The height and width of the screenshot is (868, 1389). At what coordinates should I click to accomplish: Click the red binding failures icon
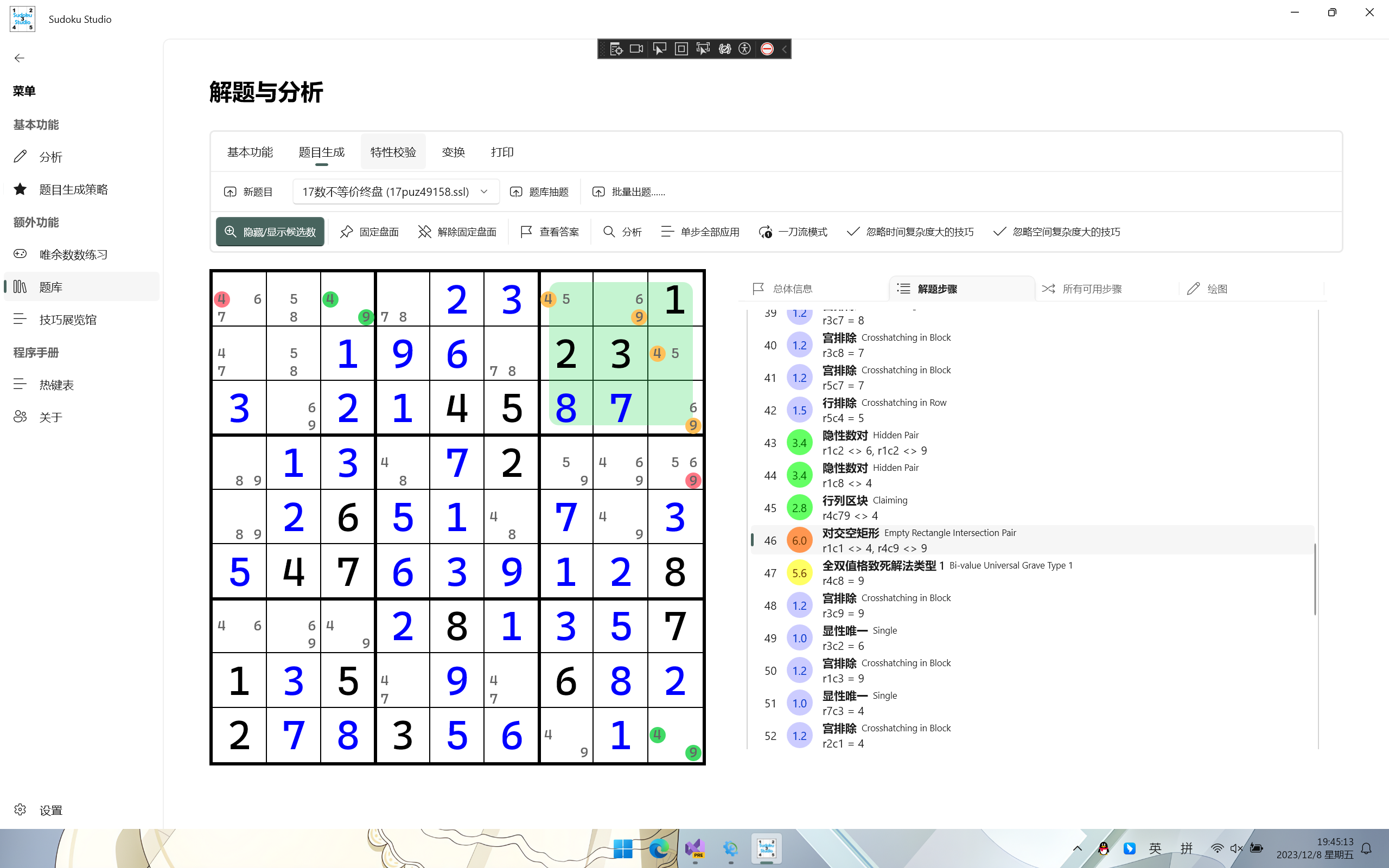[767, 49]
